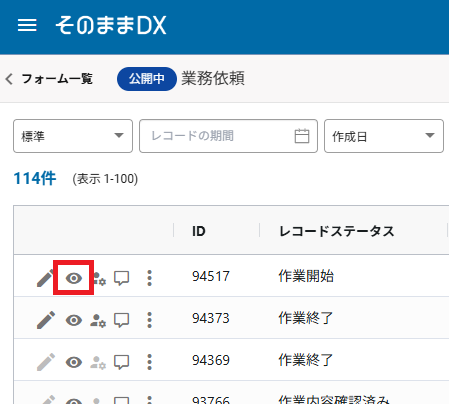Select ID cell 94373
The image size is (449, 404).
(x=211, y=318)
